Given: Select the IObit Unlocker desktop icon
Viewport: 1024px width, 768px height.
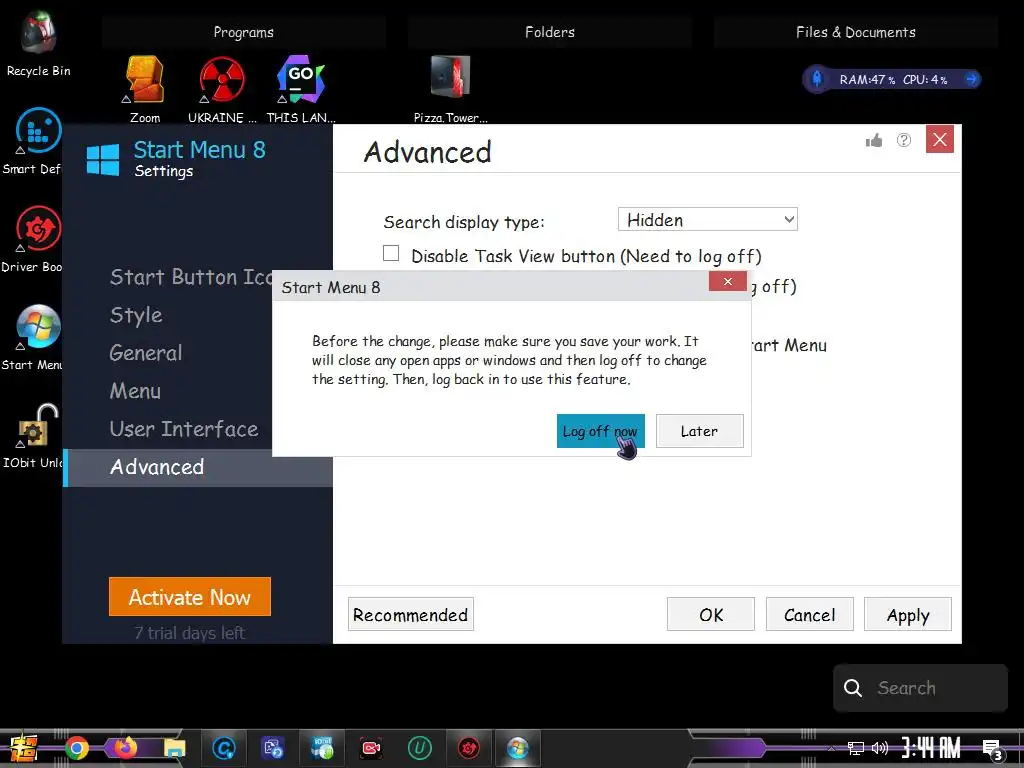Looking at the screenshot, I should tap(34, 436).
